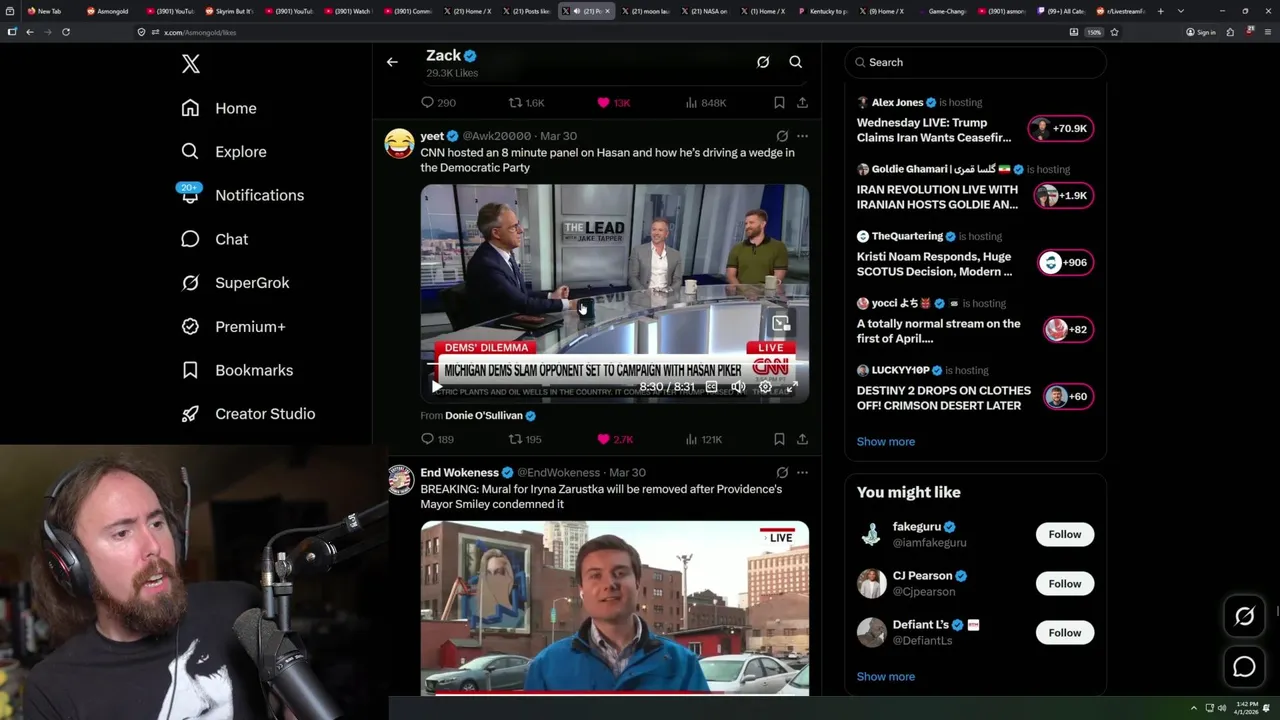Join TheQuartering live space with +906

click(x=1064, y=262)
